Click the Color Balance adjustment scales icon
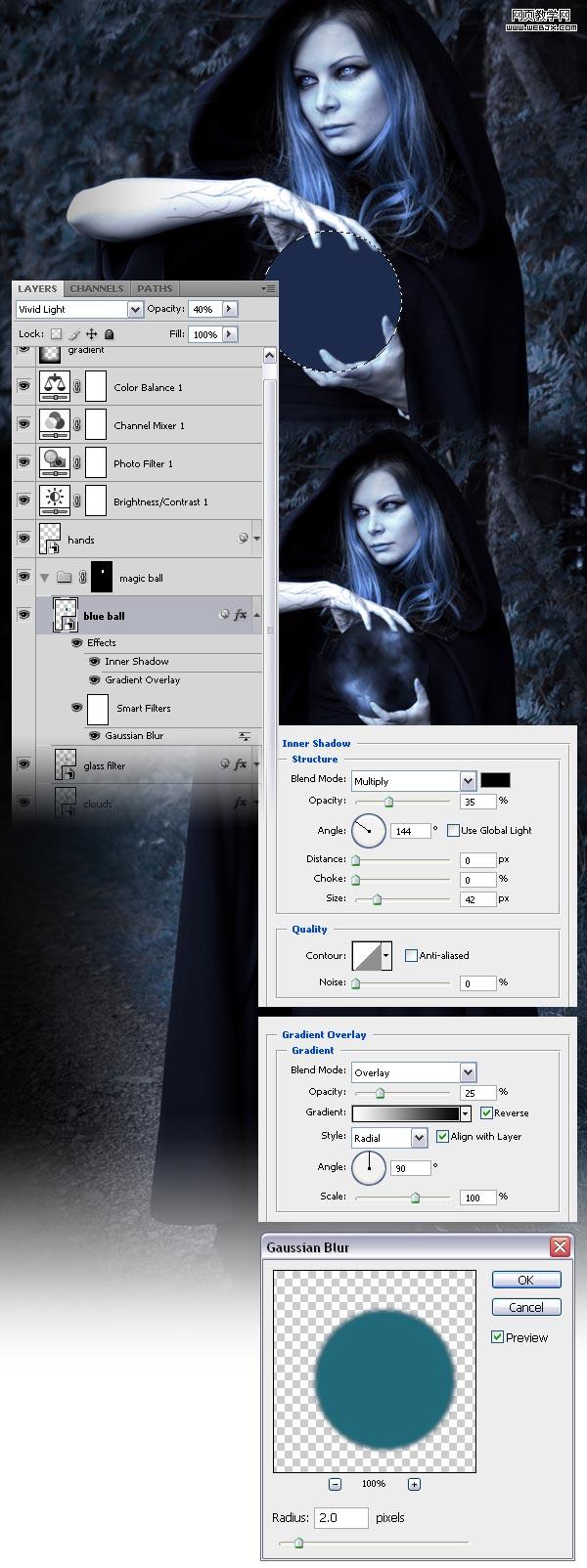Screen dimensions: 587x1568 (55, 386)
